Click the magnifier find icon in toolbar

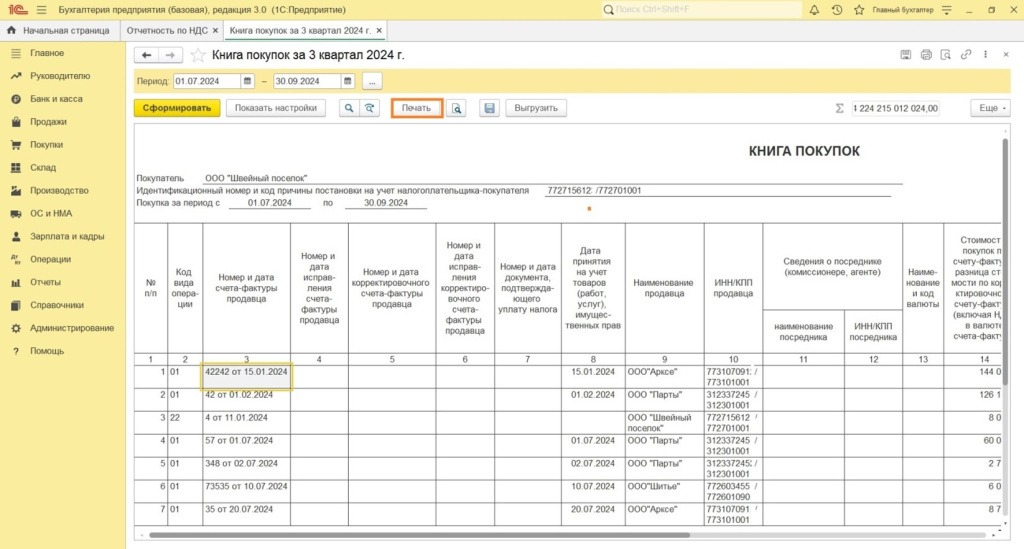[349, 108]
